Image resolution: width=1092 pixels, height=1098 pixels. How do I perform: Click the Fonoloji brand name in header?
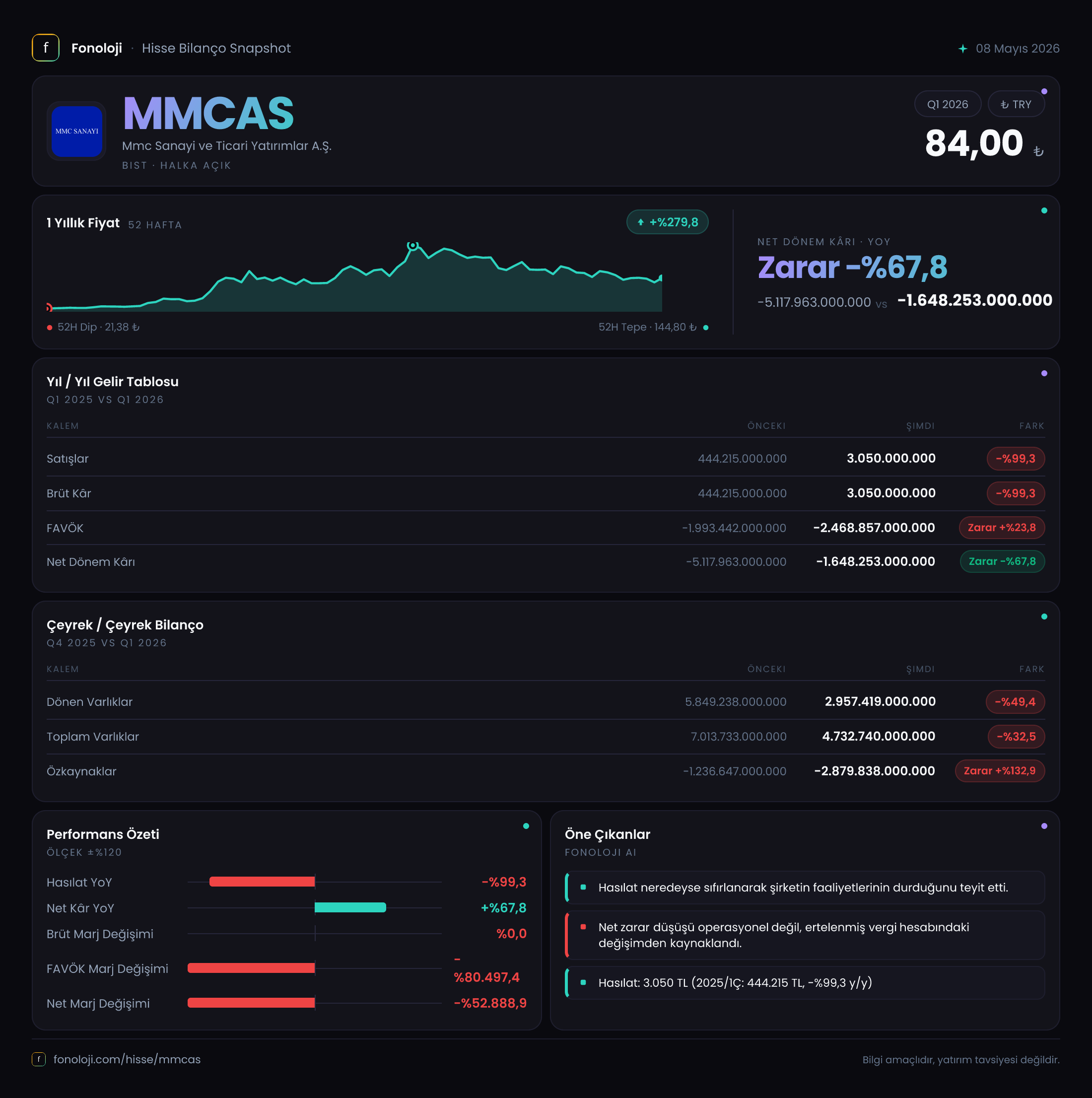(x=97, y=48)
